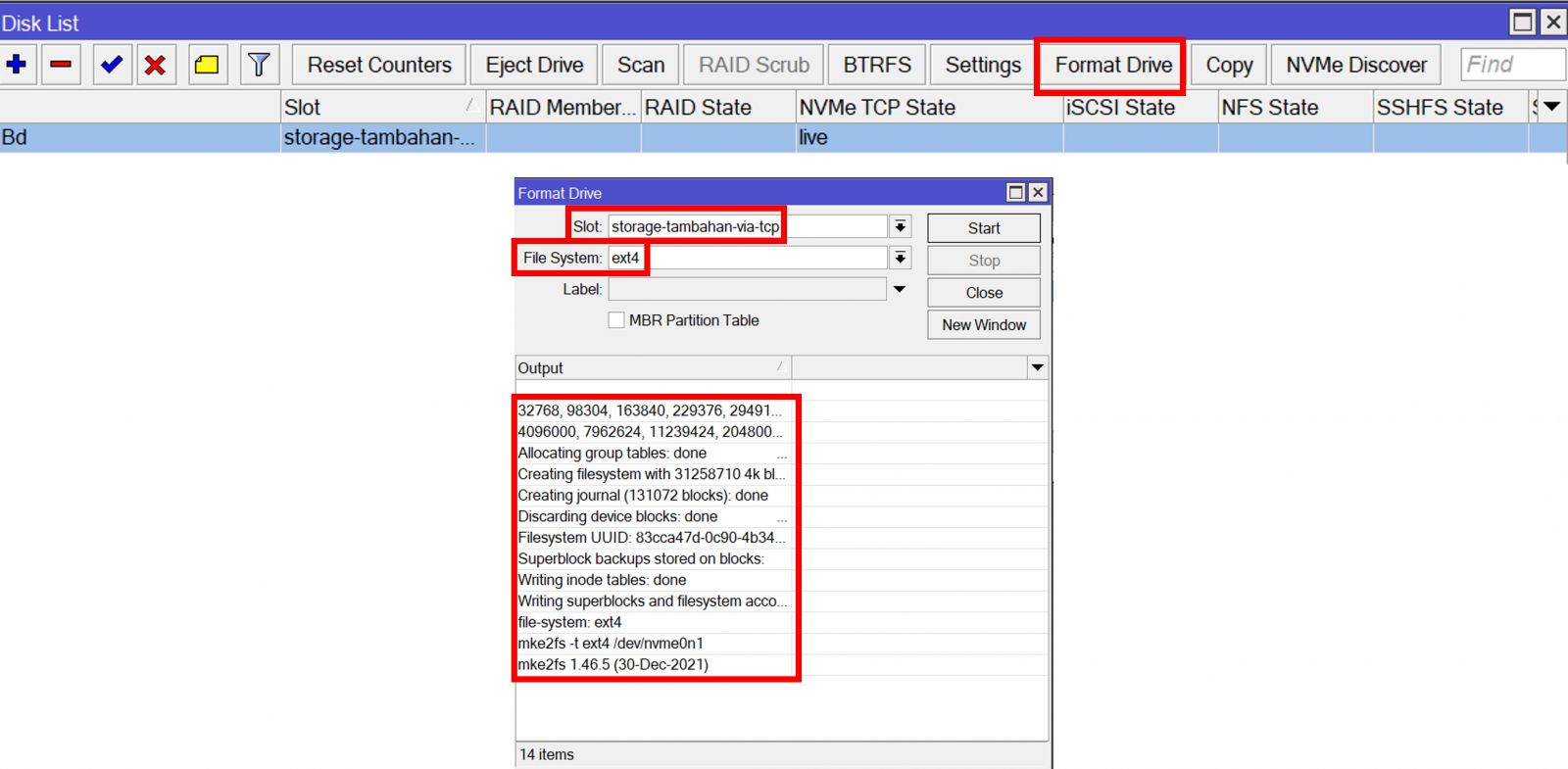Image resolution: width=1568 pixels, height=769 pixels.
Task: Click the blue checkmark enable icon
Action: point(112,65)
